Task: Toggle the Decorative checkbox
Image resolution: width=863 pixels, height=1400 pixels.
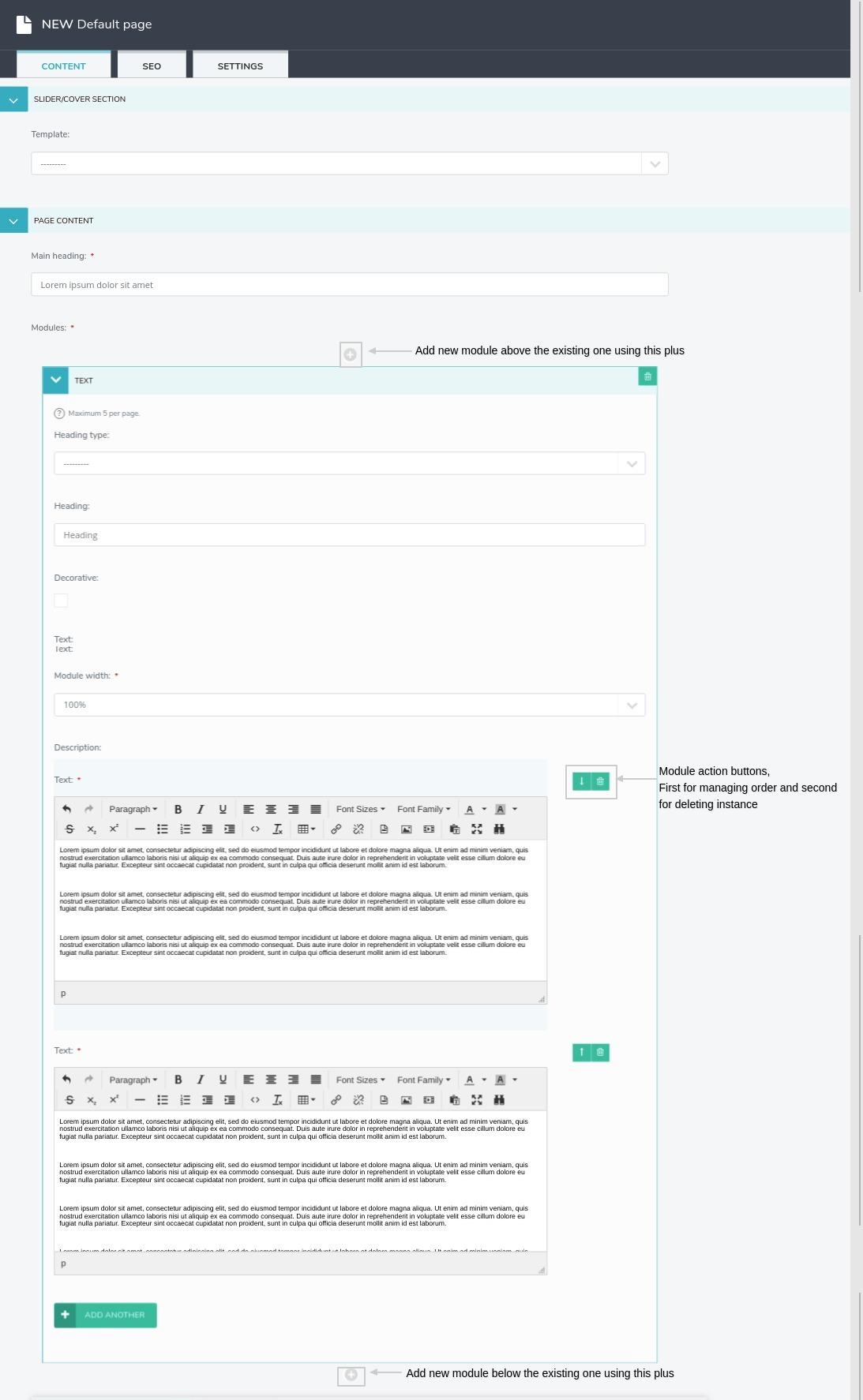Action: 61,601
